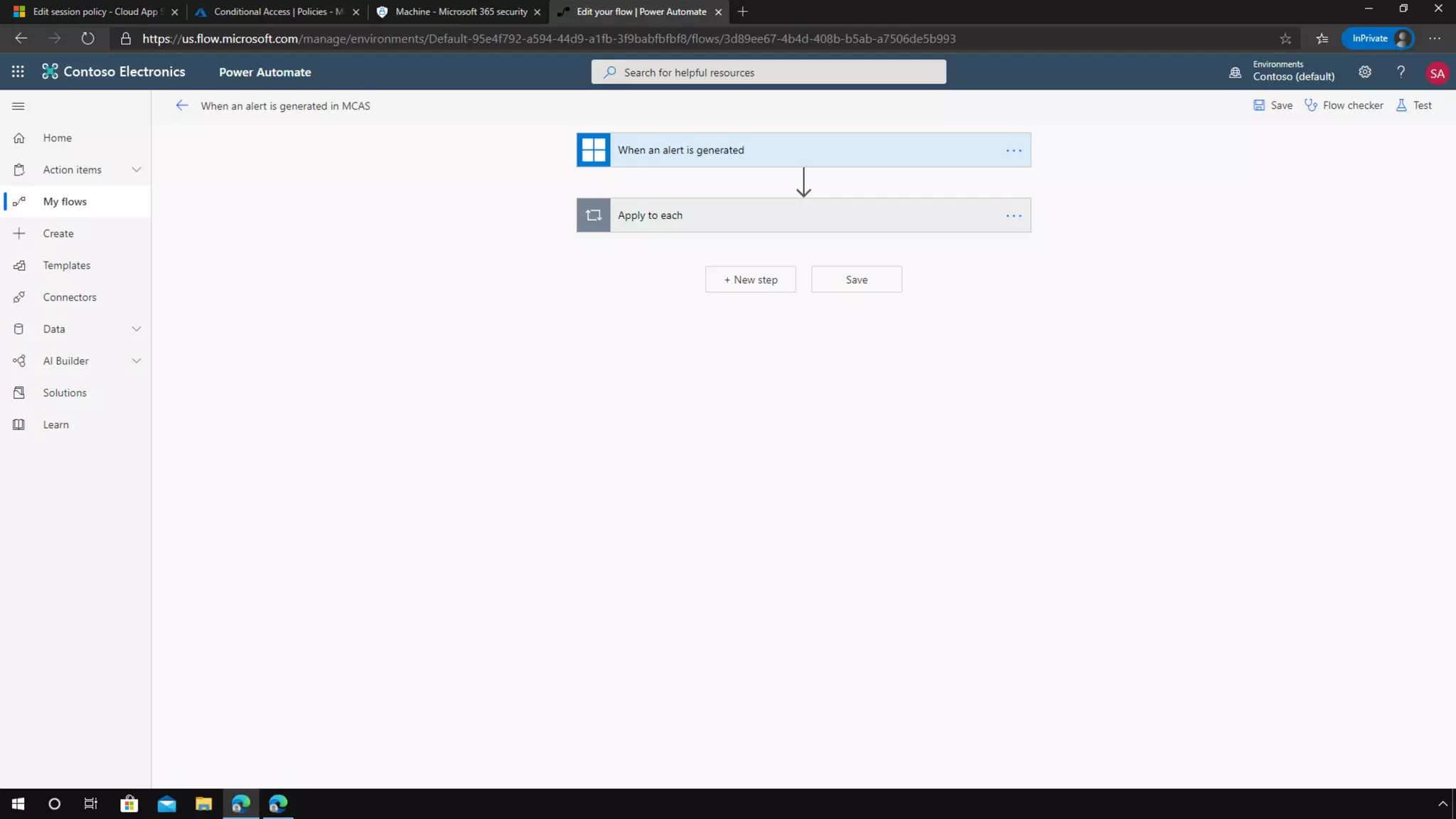Screen dimensions: 1456x819
Task: Expand the Action items chevron
Action: coord(136,170)
